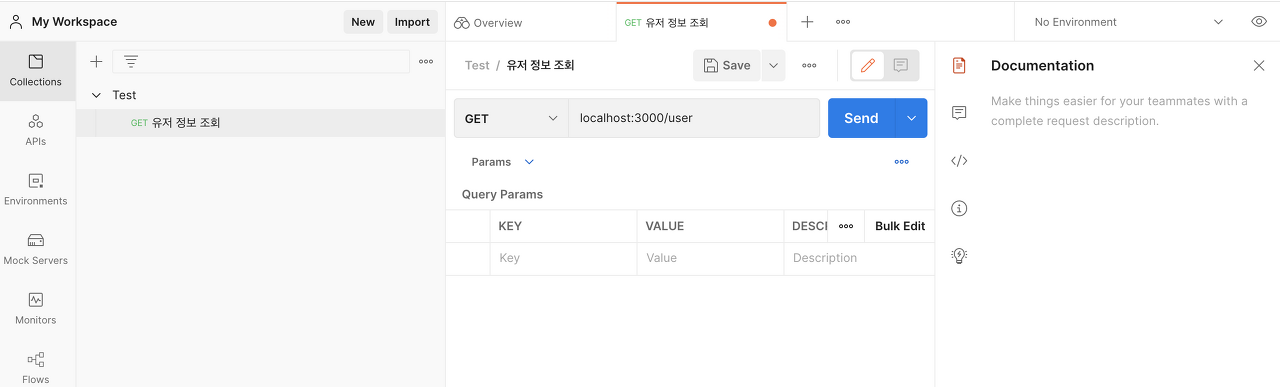Open tab bar more options ellipsis
This screenshot has width=1280, height=387.
[x=843, y=22]
